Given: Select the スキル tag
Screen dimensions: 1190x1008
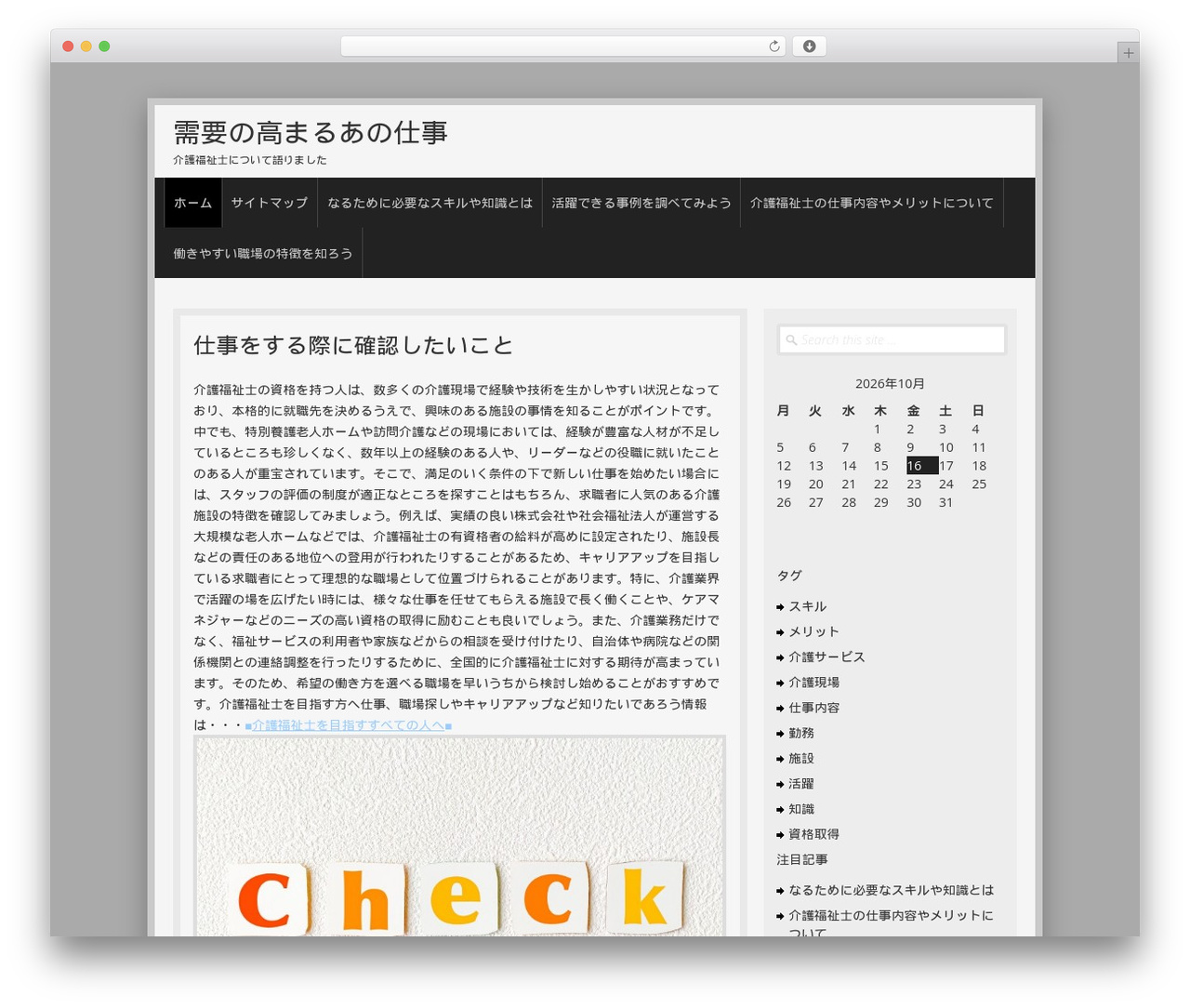Looking at the screenshot, I should coord(807,606).
